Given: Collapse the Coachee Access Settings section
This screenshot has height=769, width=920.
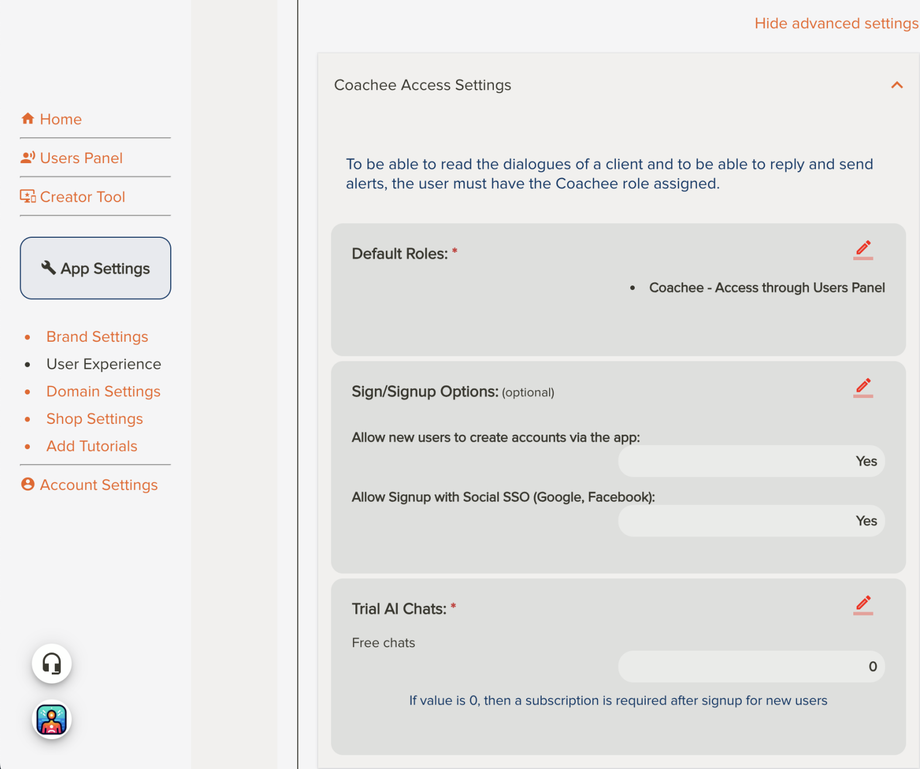Looking at the screenshot, I should 896,85.
